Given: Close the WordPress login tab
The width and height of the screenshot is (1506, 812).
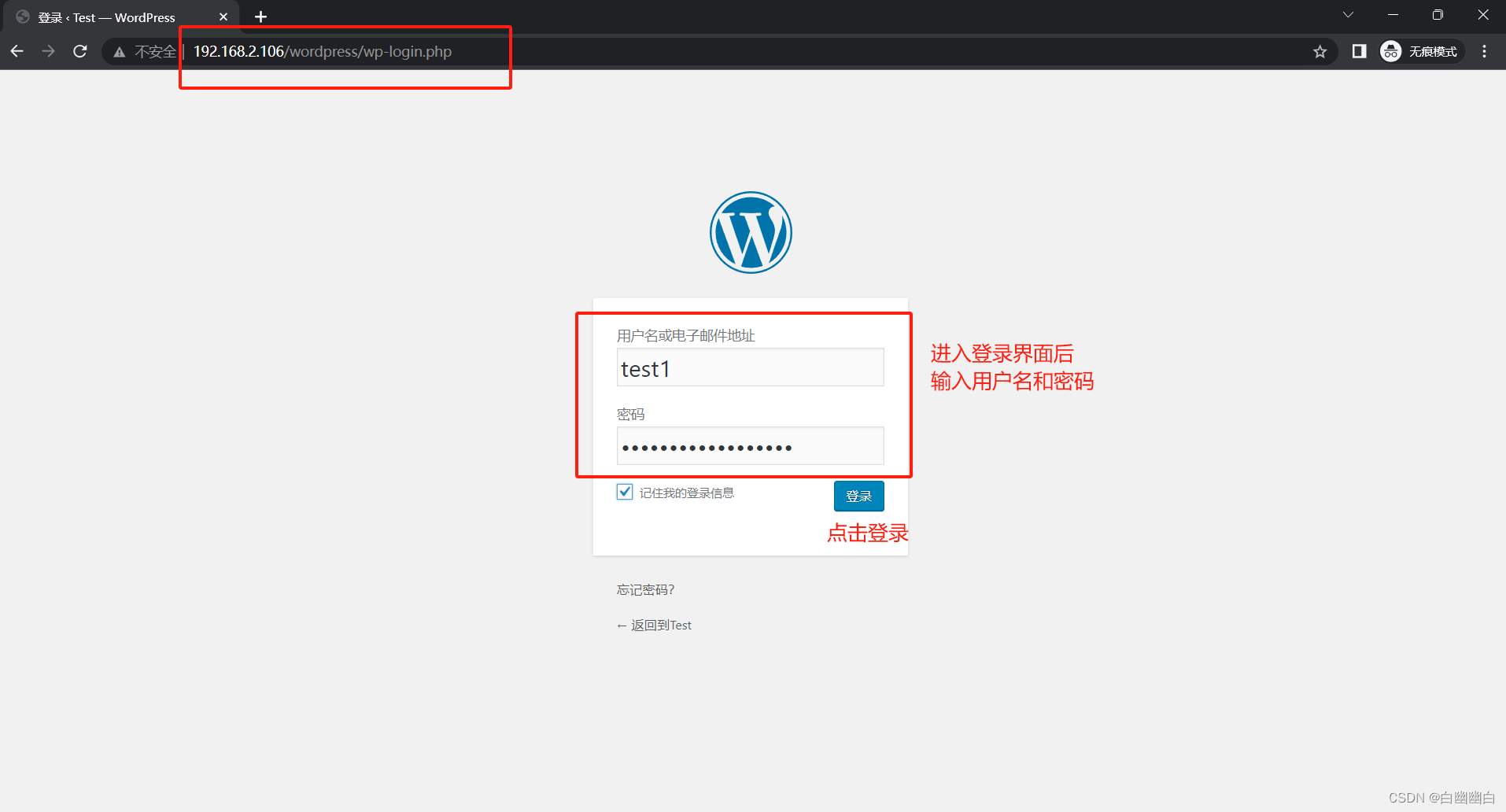Looking at the screenshot, I should click(223, 17).
